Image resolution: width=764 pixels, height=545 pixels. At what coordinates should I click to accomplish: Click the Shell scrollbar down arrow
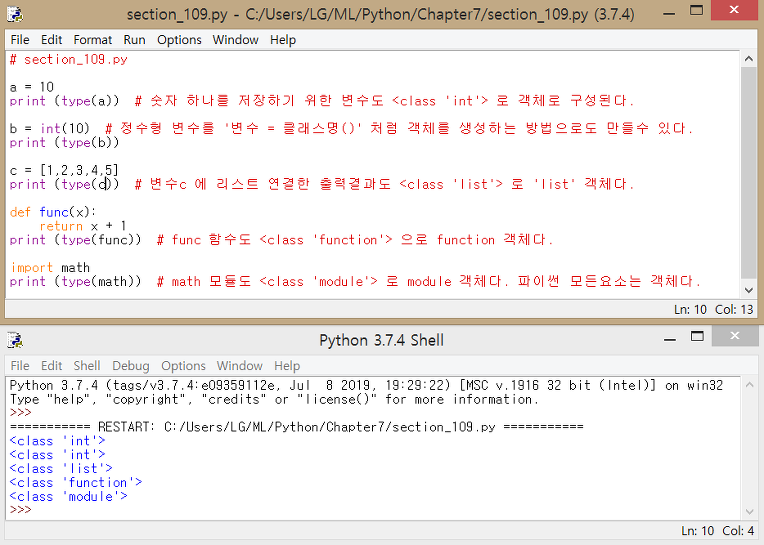(749, 511)
